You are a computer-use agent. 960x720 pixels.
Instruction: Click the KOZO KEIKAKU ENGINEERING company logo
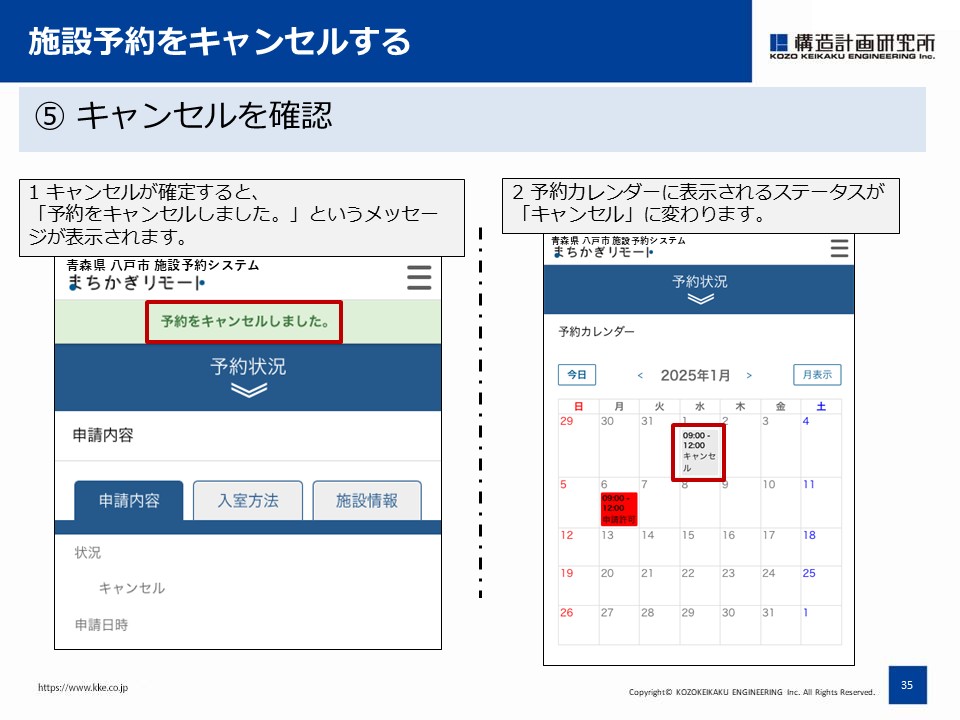(x=852, y=46)
